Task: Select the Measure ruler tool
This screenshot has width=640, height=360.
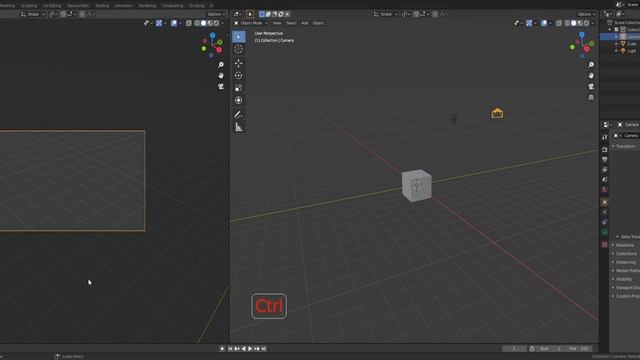Action: [x=239, y=127]
